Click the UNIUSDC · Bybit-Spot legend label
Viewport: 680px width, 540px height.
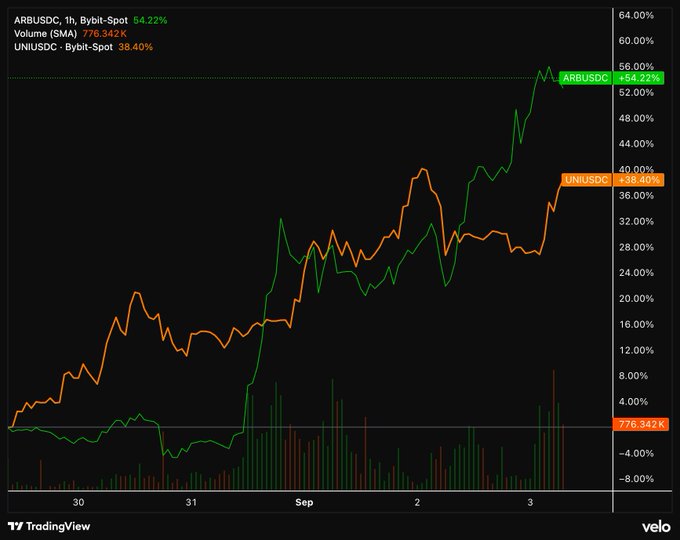click(63, 47)
